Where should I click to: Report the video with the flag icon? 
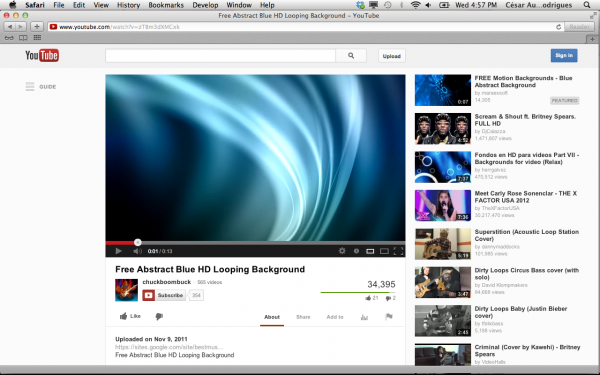click(x=389, y=316)
